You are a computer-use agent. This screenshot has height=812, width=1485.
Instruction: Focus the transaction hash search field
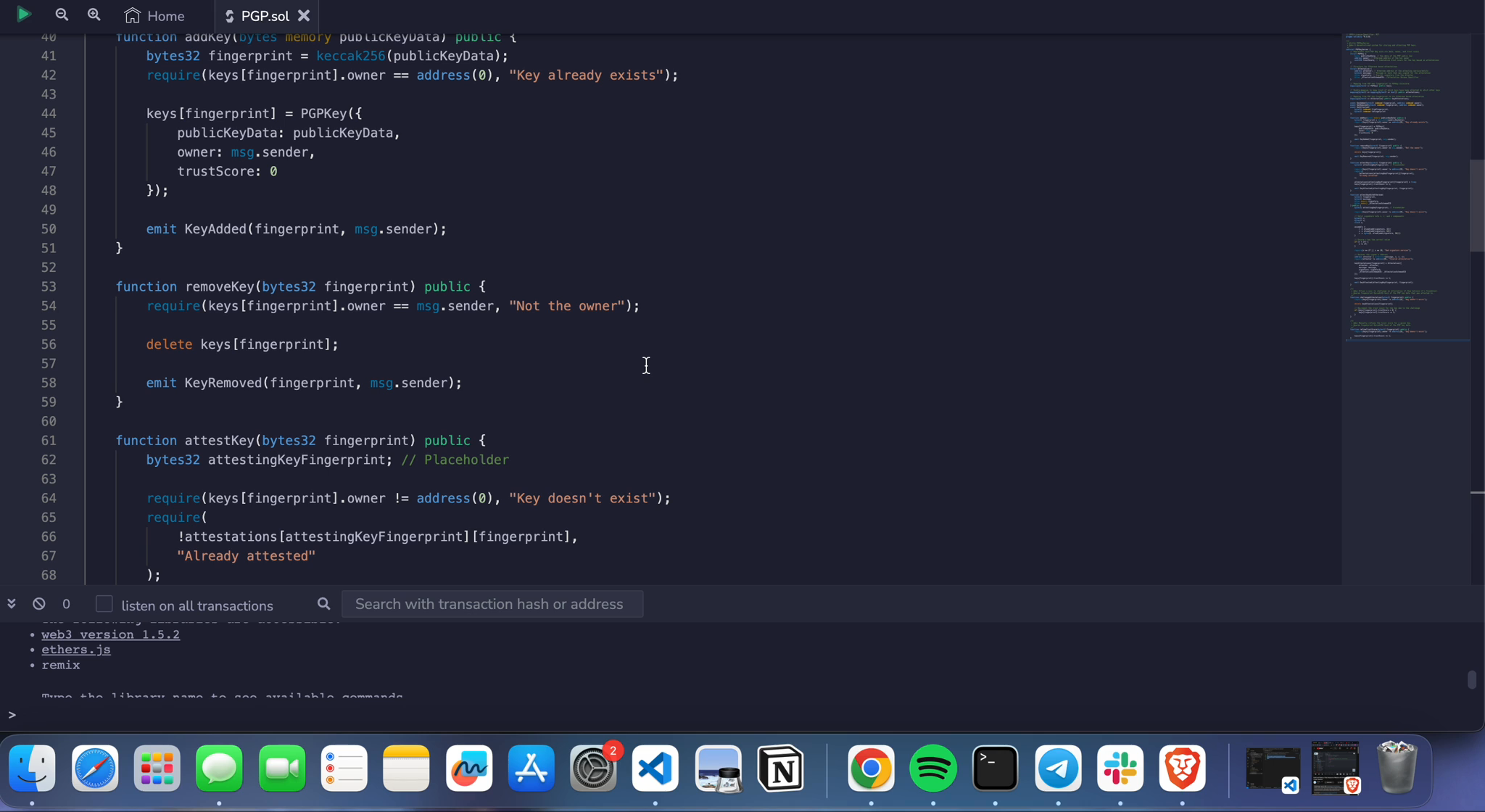coord(492,604)
